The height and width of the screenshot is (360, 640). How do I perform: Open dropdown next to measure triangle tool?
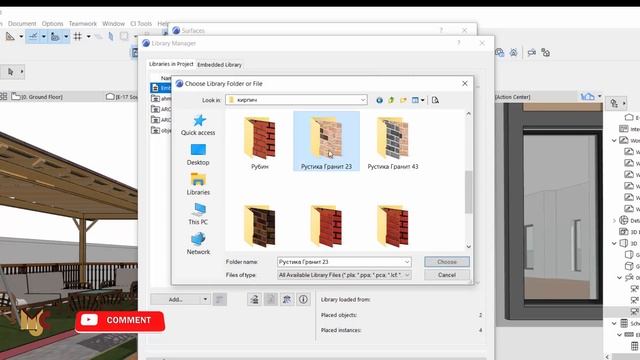pos(21,37)
